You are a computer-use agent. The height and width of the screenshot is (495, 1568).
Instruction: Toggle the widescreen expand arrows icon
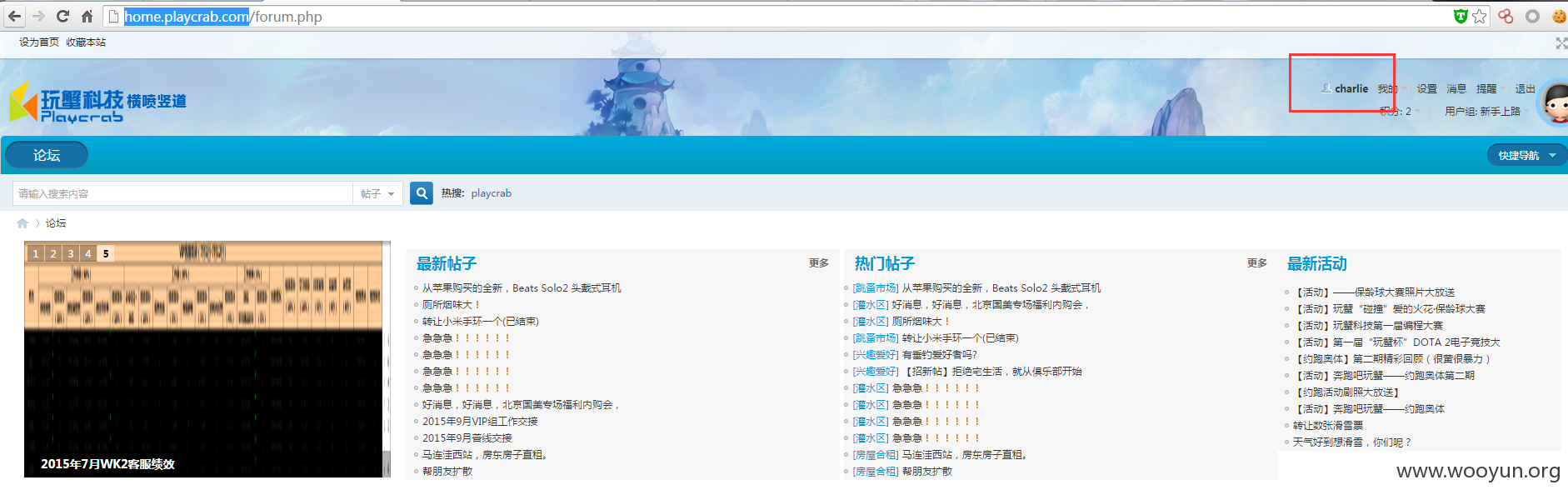pos(1561,42)
